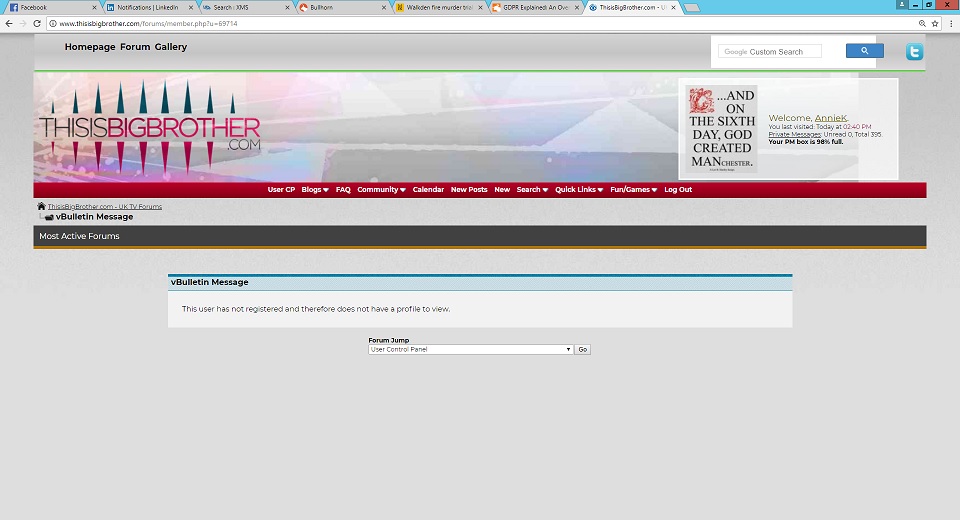Screen dimensions: 960x520
Task: Click the Google Custom Search field
Action: pyautogui.click(x=770, y=51)
